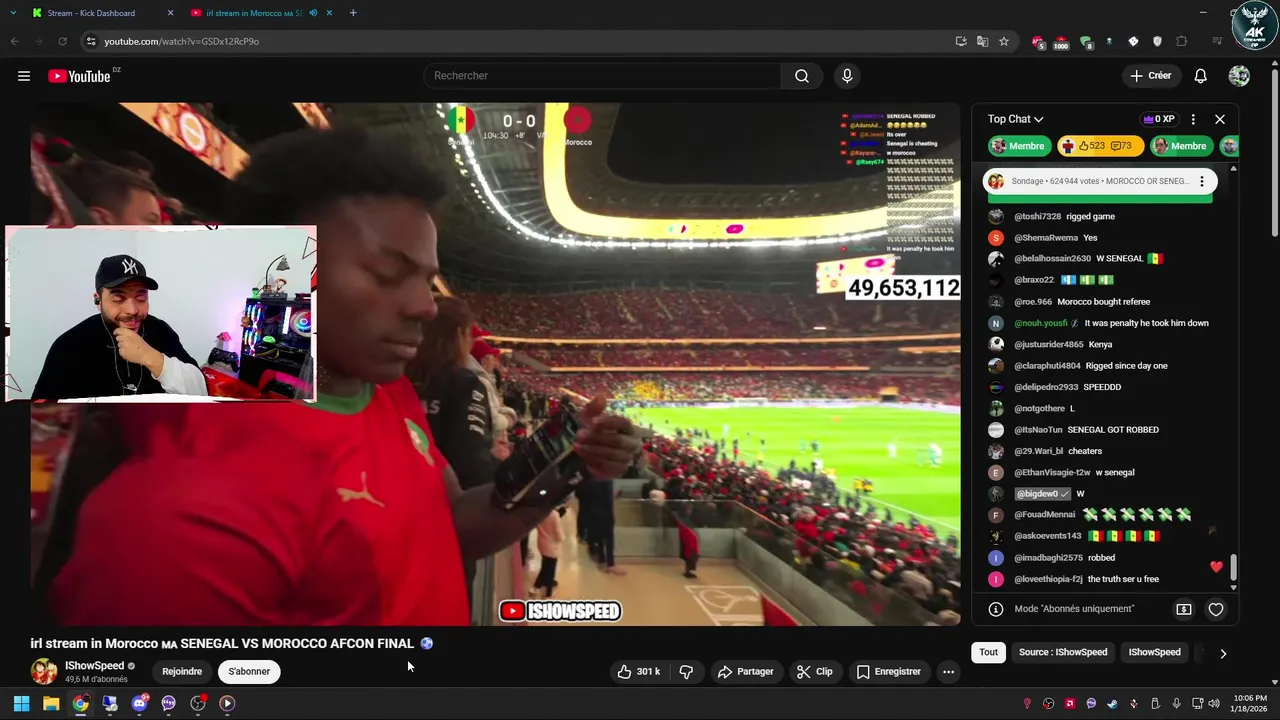Open File Explorer from the taskbar
This screenshot has width=1280, height=720.
(x=51, y=703)
